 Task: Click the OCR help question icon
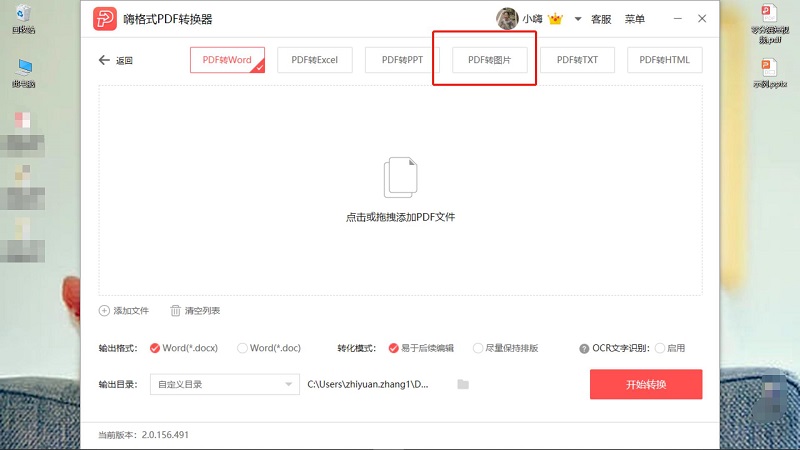click(x=584, y=348)
